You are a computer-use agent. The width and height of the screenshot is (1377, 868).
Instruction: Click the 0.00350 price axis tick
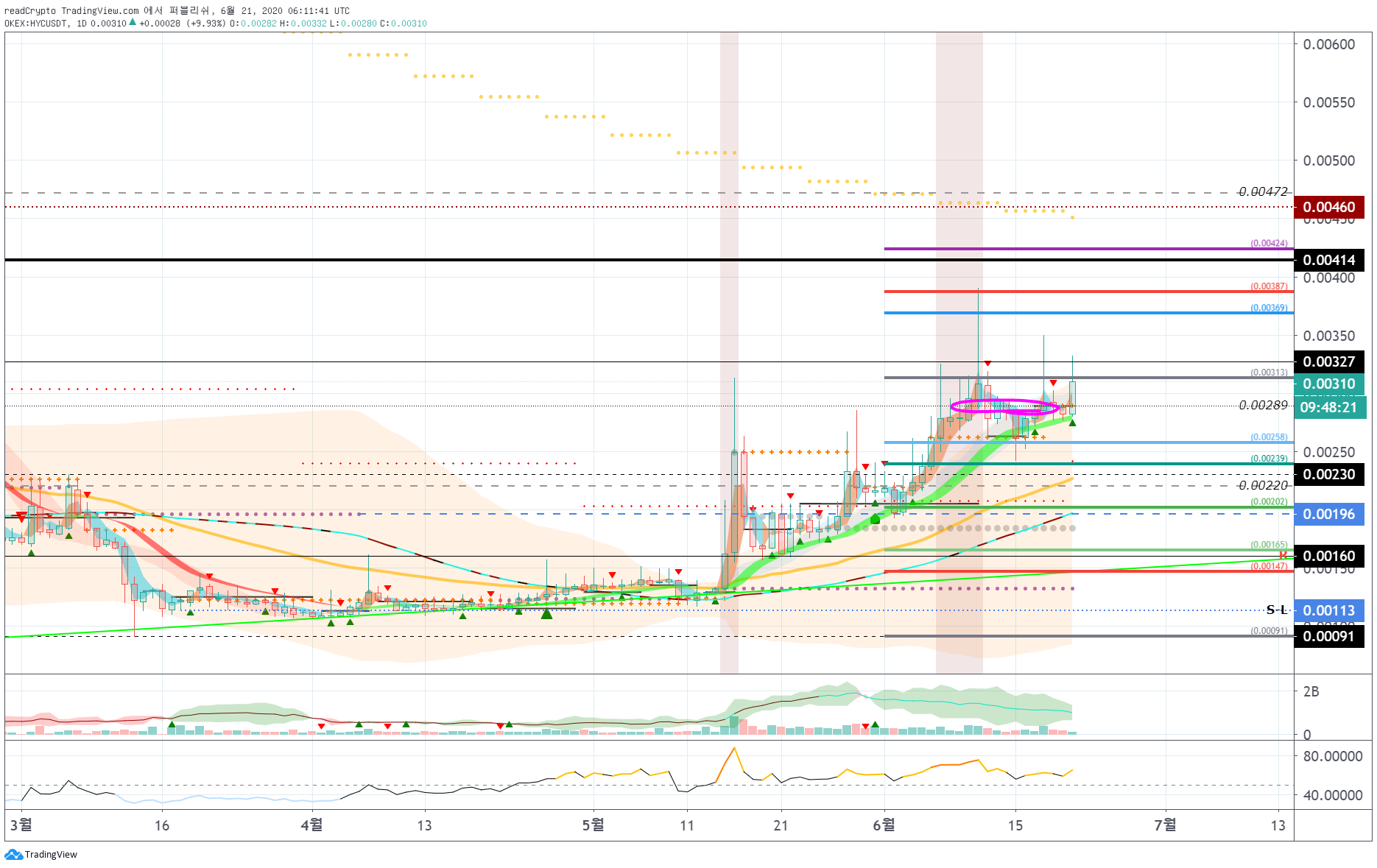(1328, 336)
